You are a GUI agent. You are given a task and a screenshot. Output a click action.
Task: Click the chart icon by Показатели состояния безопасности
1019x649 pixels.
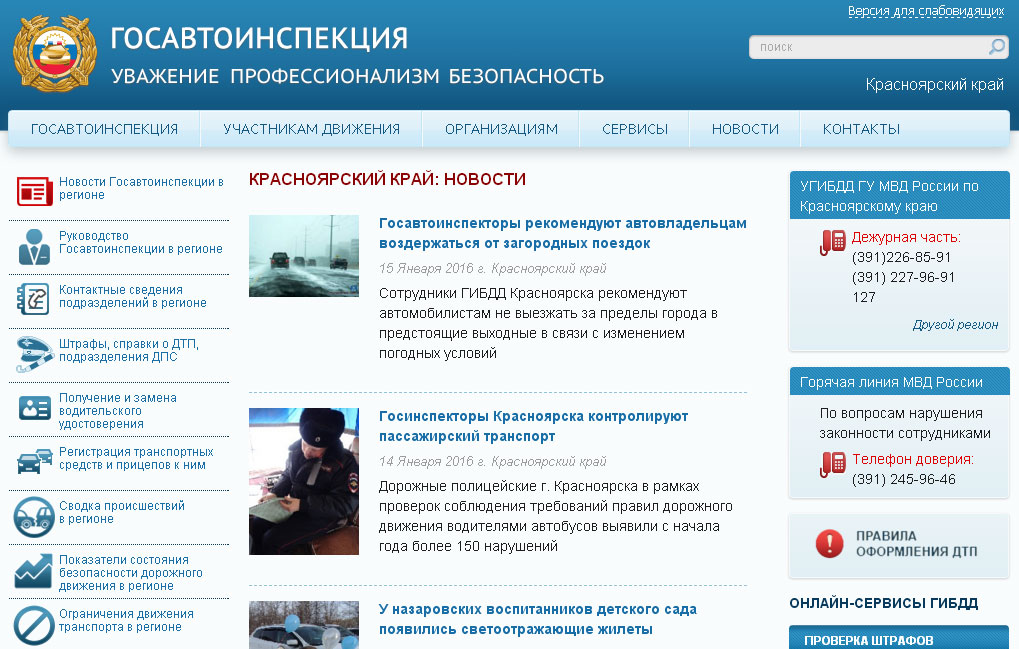(34, 571)
